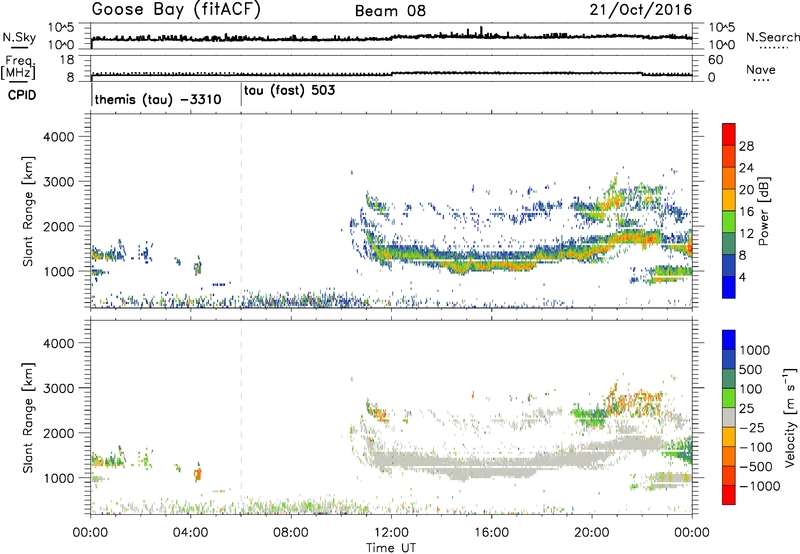Screen dimensions: 800x554
Task: Pick the gray segment of Velocity color bar
Action: (x=729, y=417)
